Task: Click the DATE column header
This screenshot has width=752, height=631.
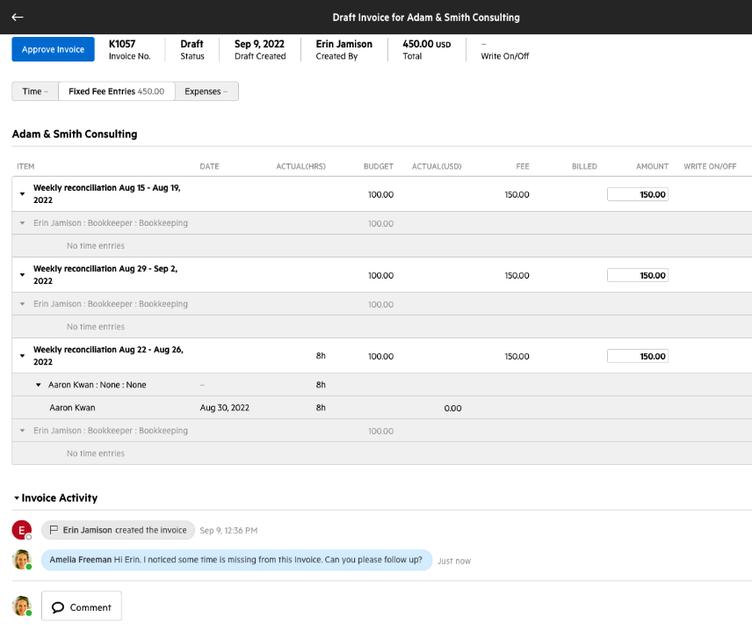Action: tap(209, 166)
